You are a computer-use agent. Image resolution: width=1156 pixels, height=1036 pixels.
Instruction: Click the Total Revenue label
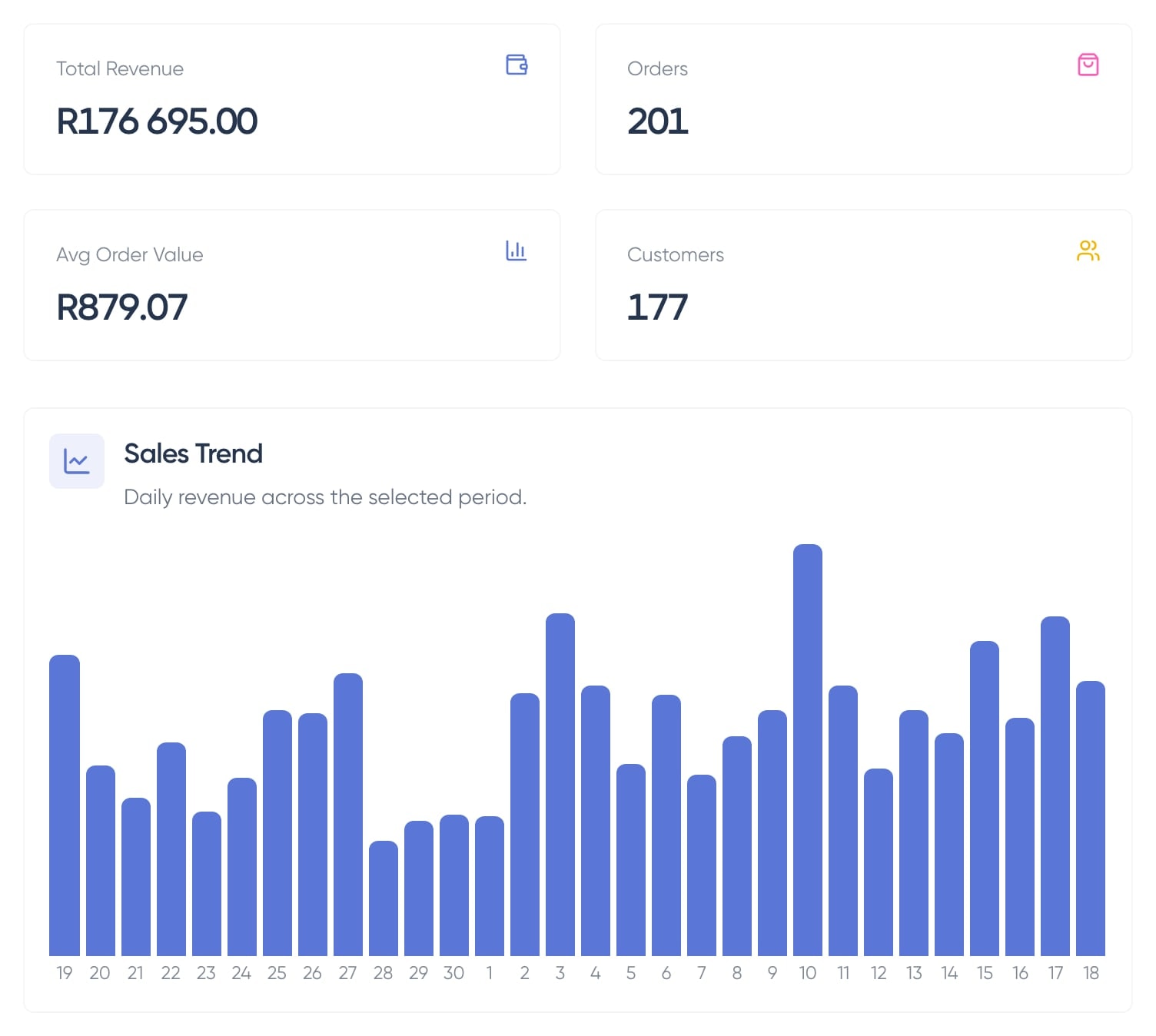(x=120, y=68)
